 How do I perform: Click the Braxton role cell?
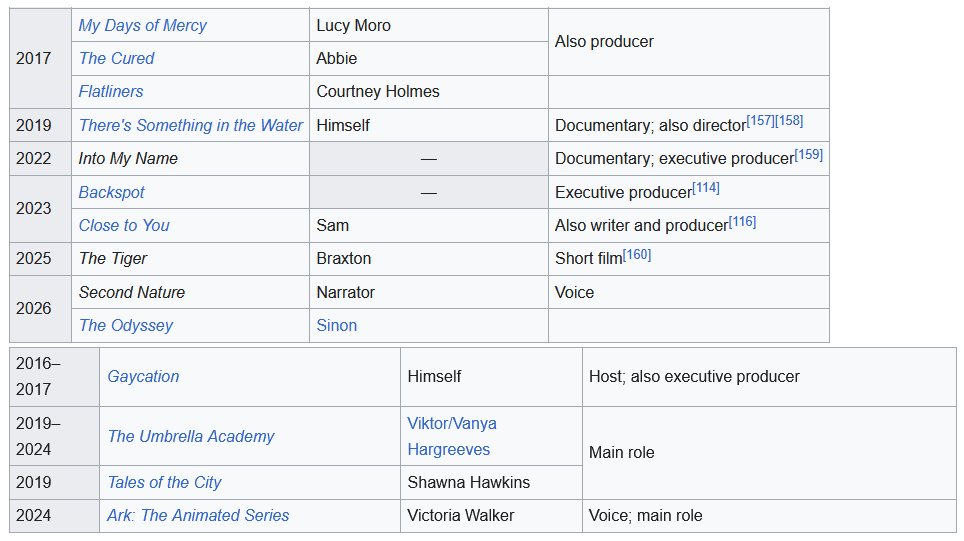pyautogui.click(x=429, y=259)
